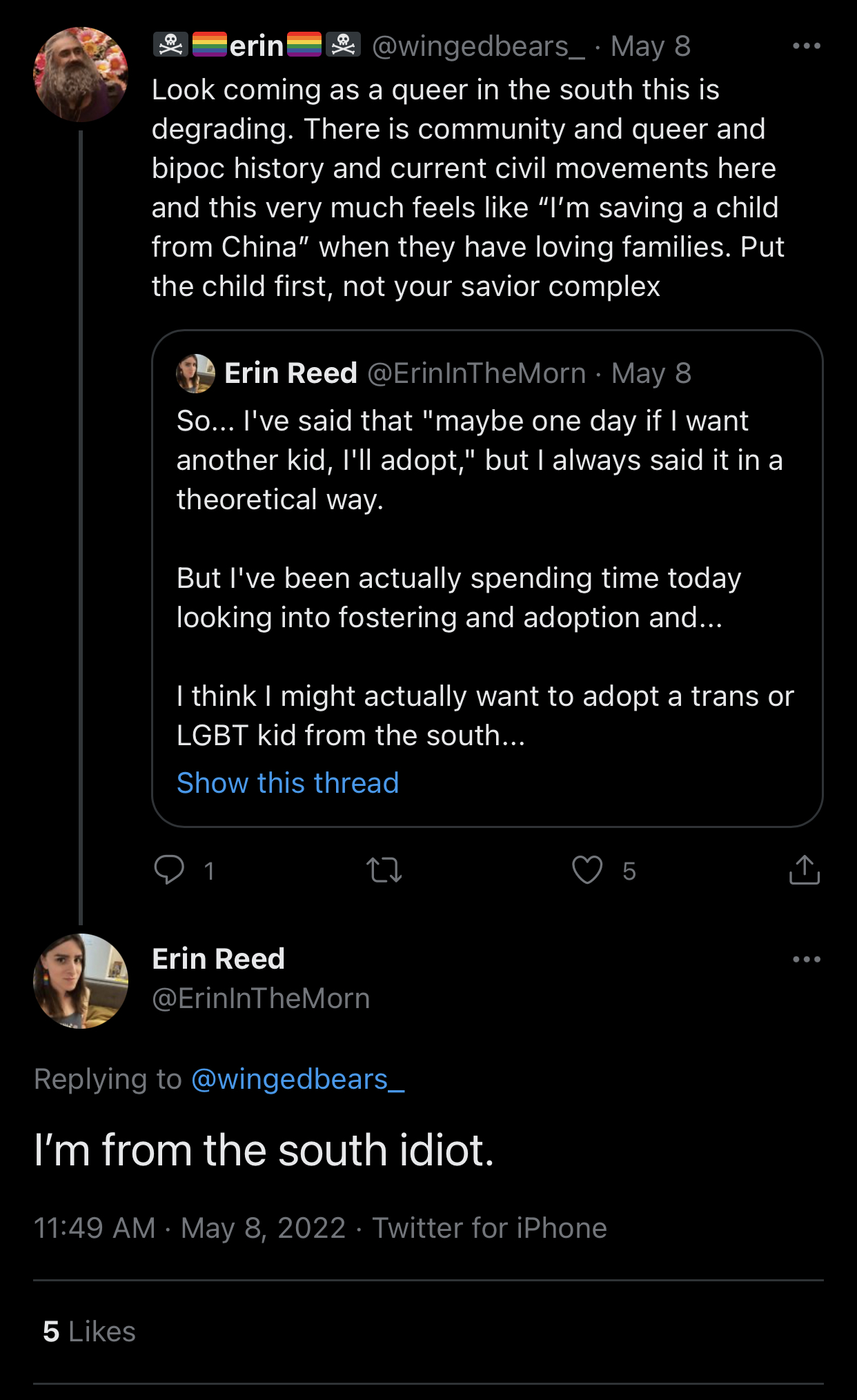This screenshot has height=1400, width=857.
Task: Click the retweet icon on the top tweet
Action: (384, 869)
